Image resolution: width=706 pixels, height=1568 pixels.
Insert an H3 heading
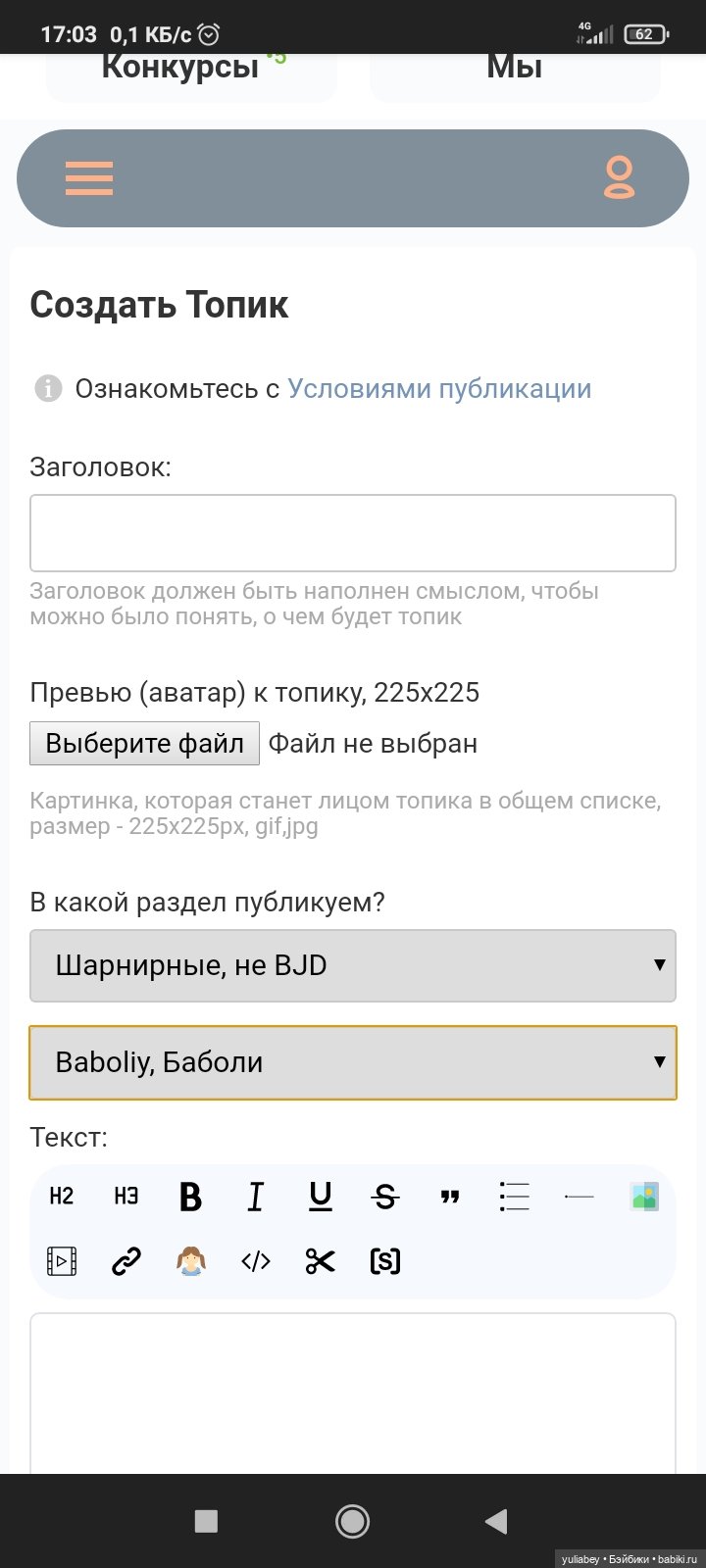coord(126,1197)
